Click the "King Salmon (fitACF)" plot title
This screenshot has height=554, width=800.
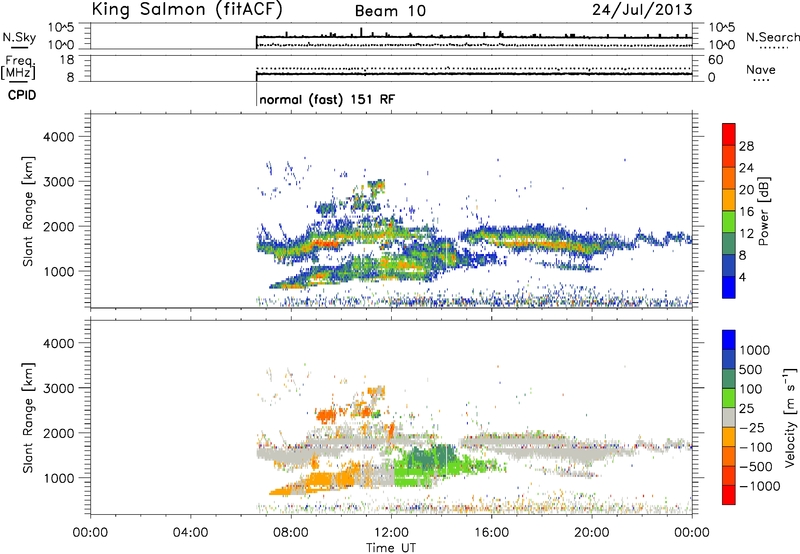coord(187,9)
